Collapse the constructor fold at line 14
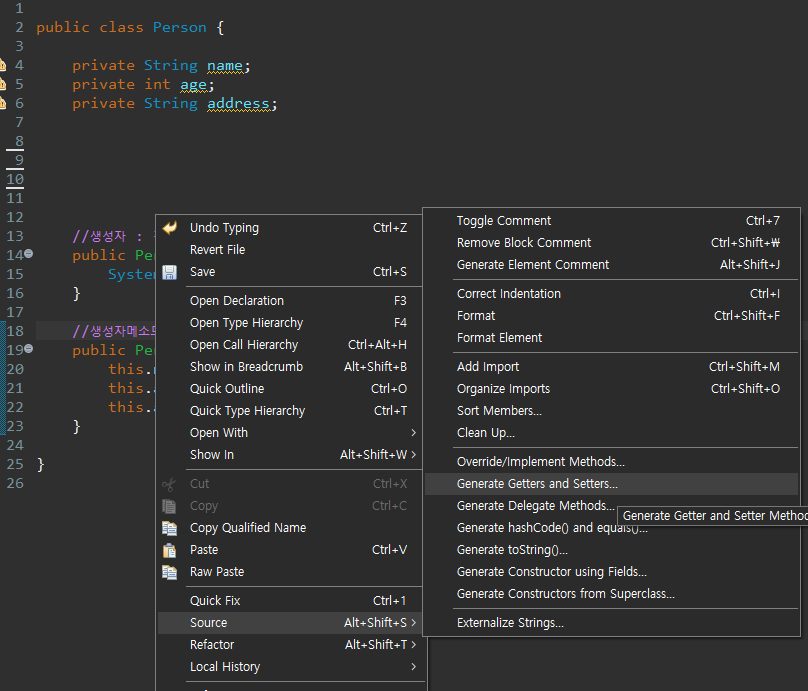The width and height of the screenshot is (808, 691). coord(29,254)
